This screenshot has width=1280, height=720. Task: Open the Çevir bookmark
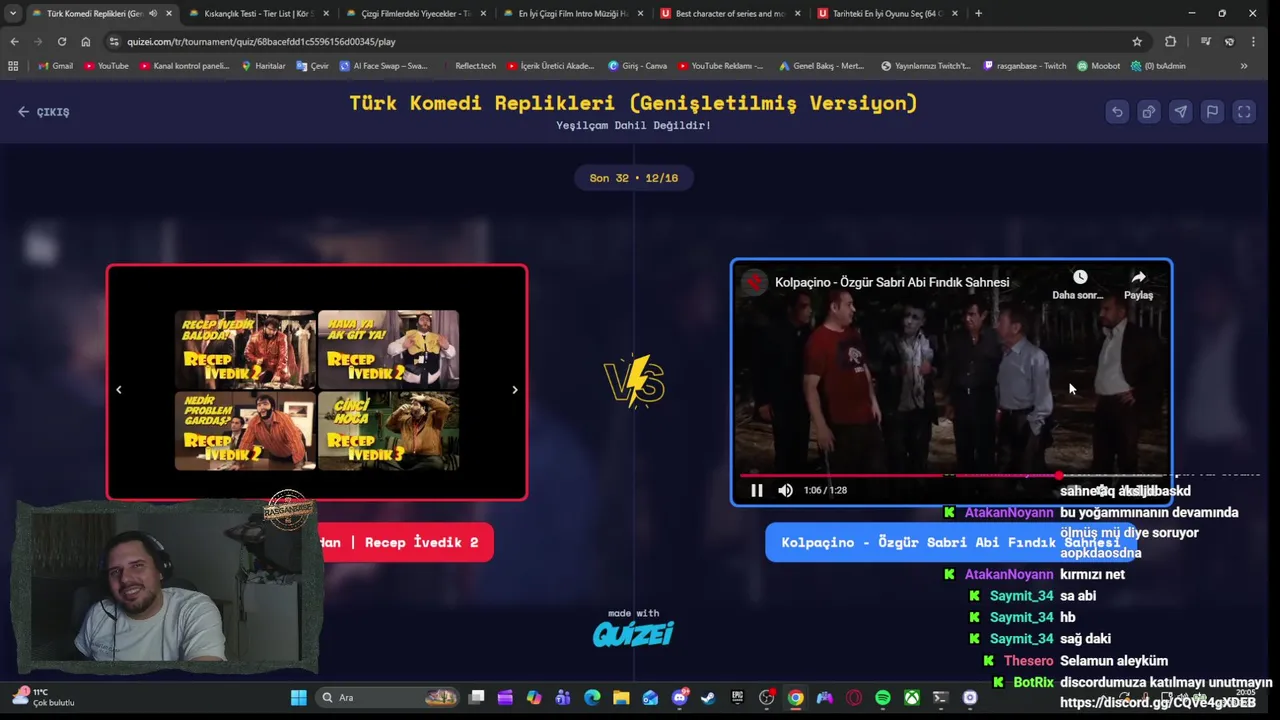(x=313, y=66)
